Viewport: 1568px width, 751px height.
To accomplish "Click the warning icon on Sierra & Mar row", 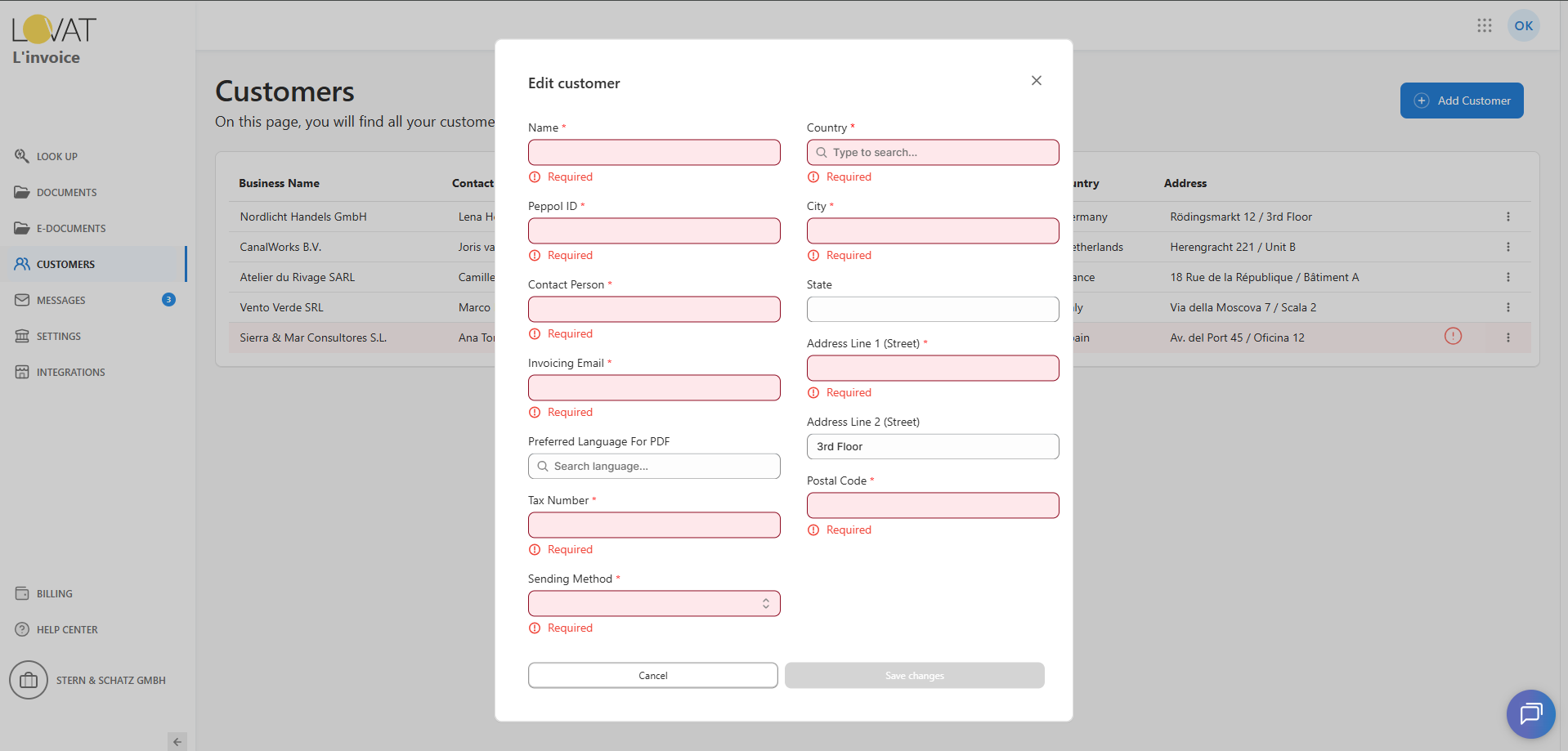I will pos(1453,336).
